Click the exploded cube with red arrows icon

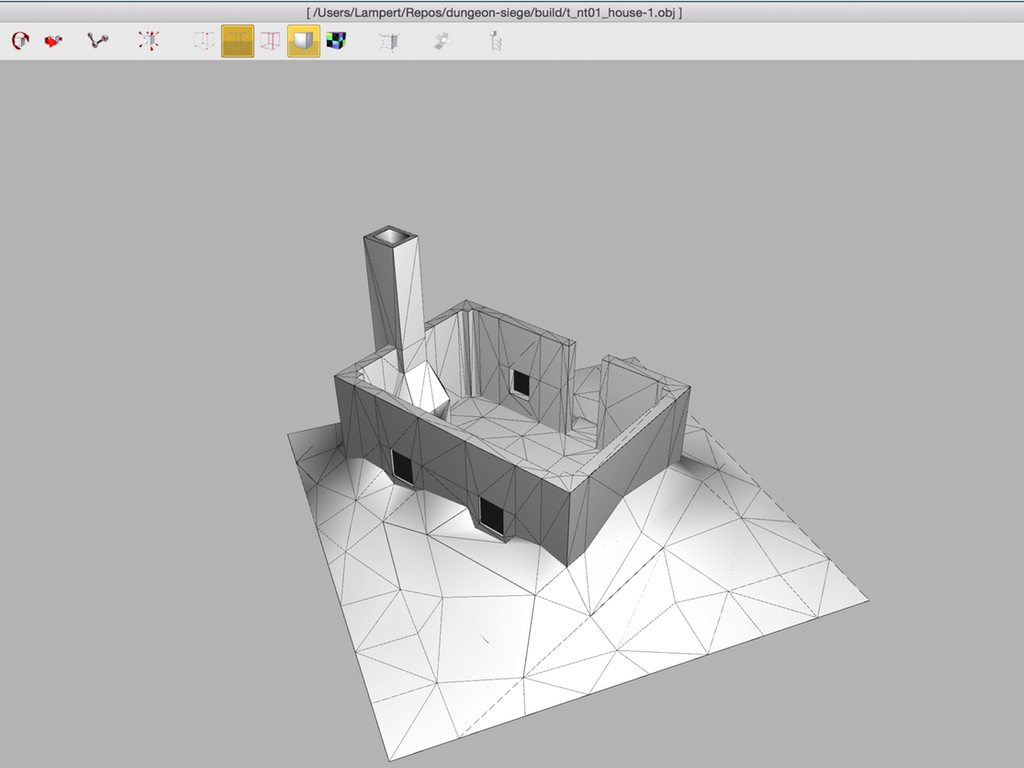pyautogui.click(x=148, y=41)
